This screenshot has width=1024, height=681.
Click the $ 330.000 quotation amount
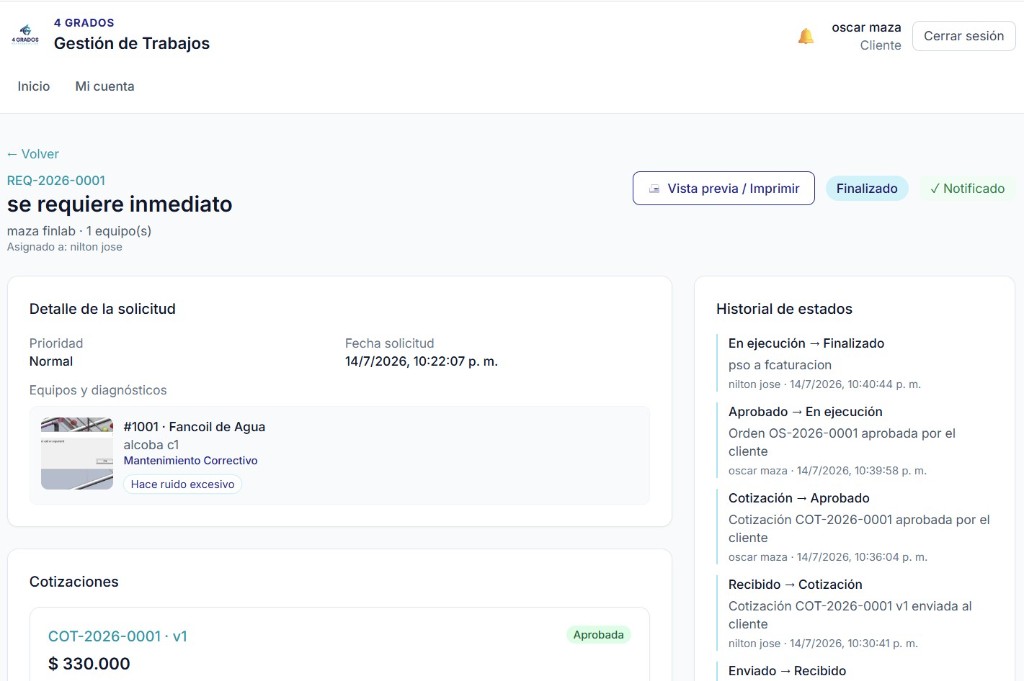click(89, 663)
